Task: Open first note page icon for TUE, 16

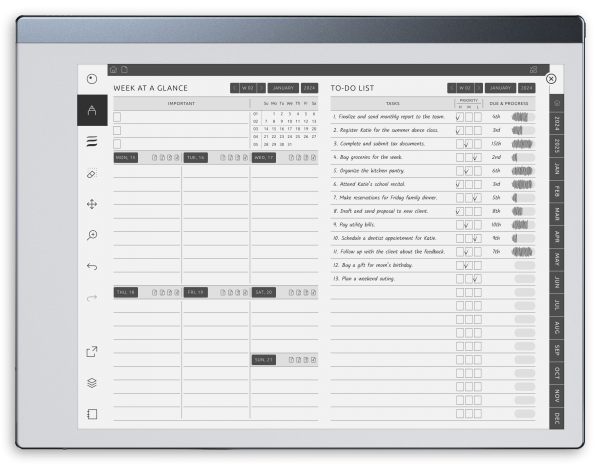Action: (223, 158)
